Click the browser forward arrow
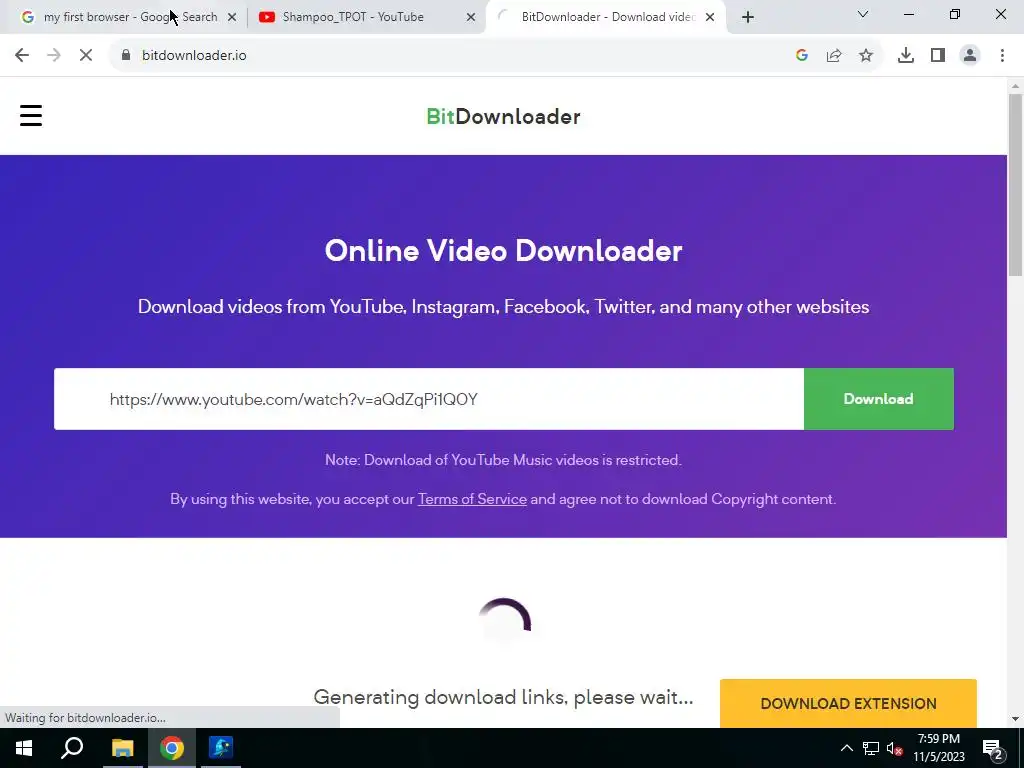Image resolution: width=1024 pixels, height=768 pixels. (x=54, y=56)
